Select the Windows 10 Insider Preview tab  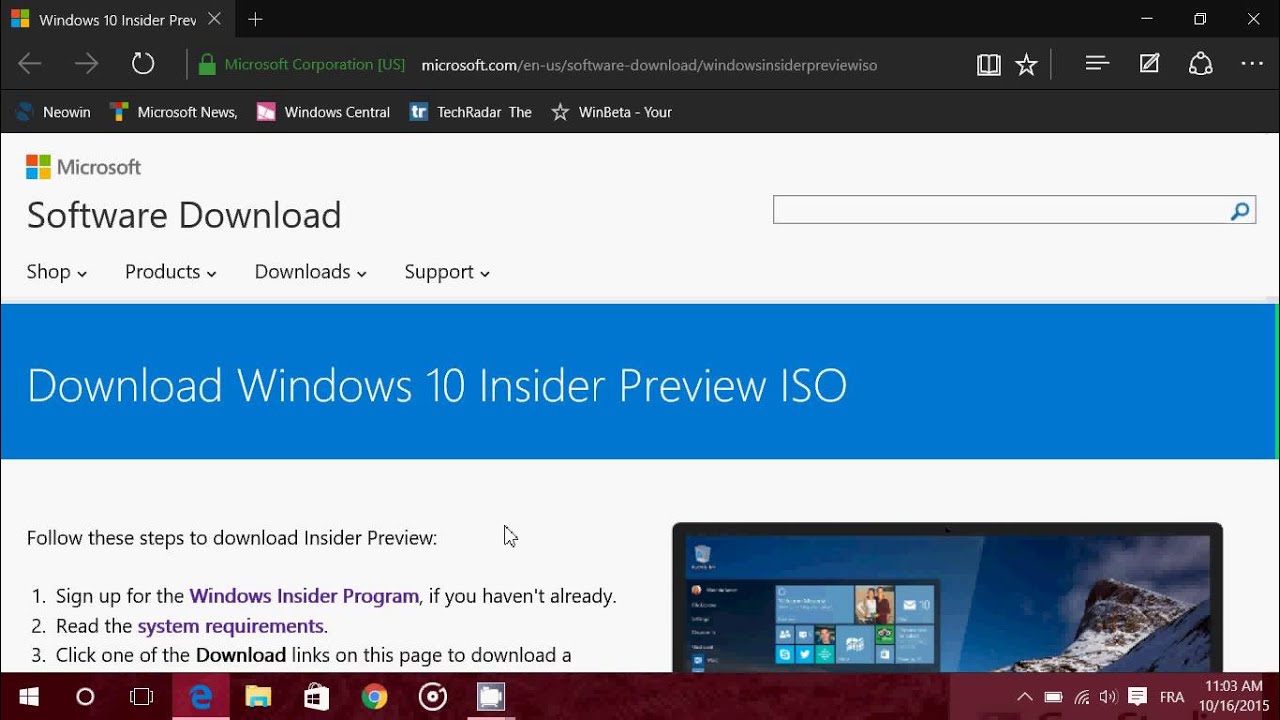coord(116,20)
